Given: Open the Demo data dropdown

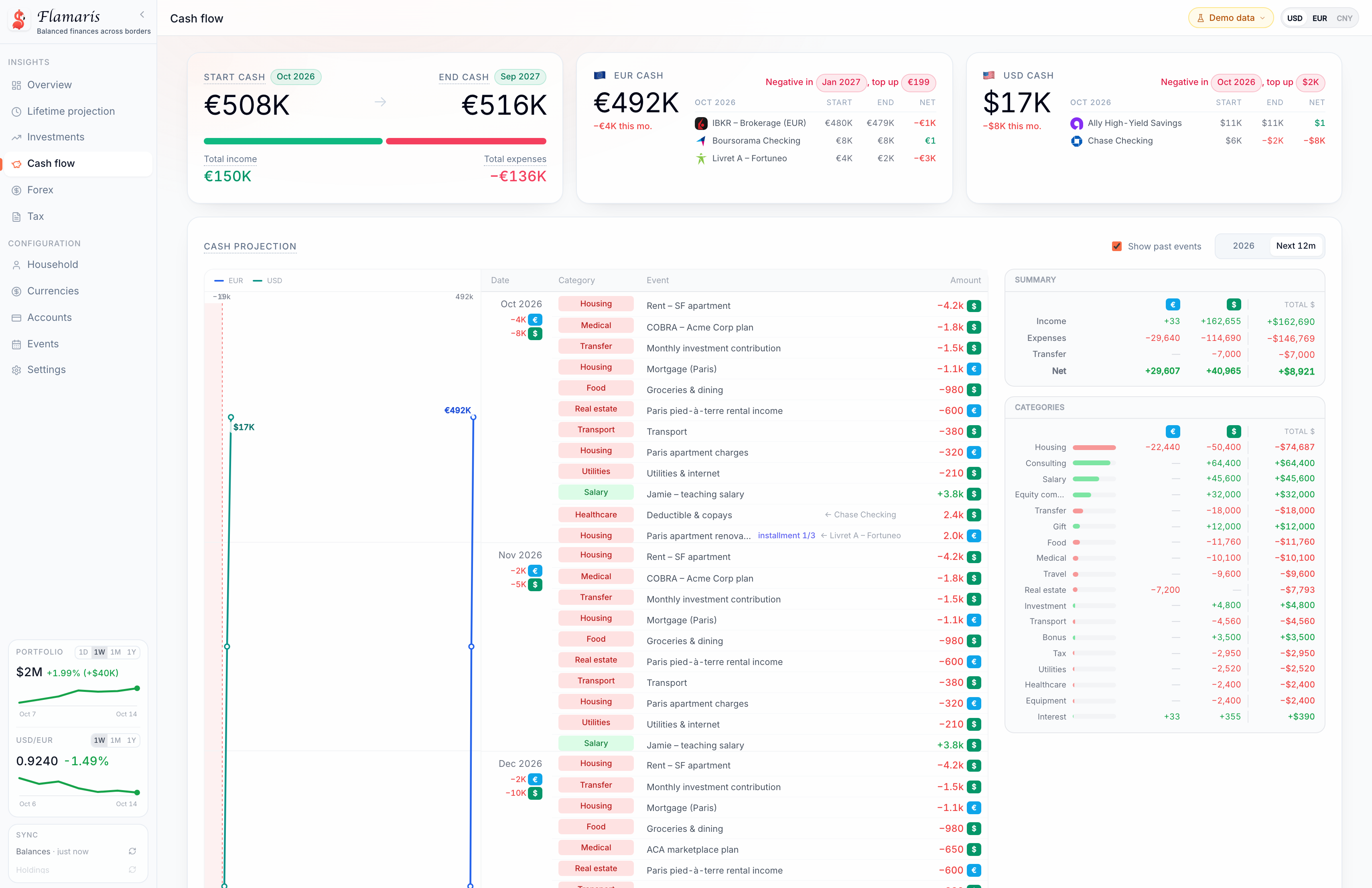Looking at the screenshot, I should pos(1230,18).
